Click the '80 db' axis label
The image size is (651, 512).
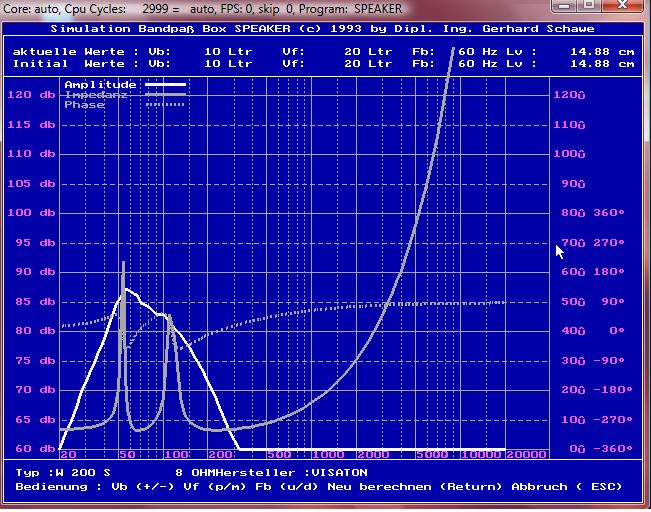coord(35,331)
